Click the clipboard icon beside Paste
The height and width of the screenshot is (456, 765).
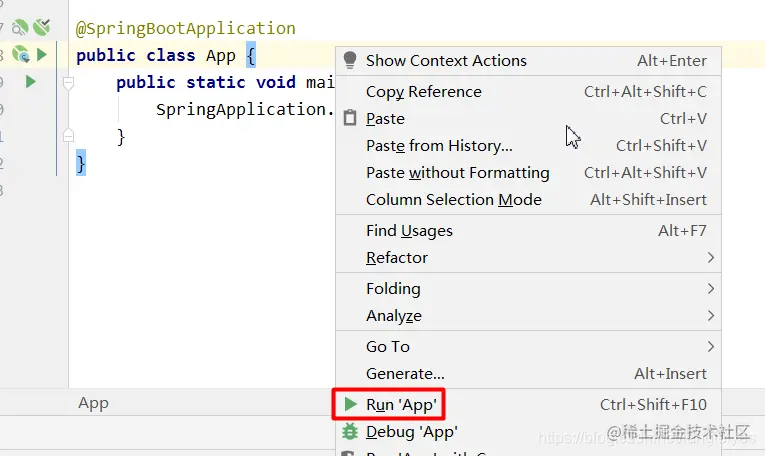(350, 118)
